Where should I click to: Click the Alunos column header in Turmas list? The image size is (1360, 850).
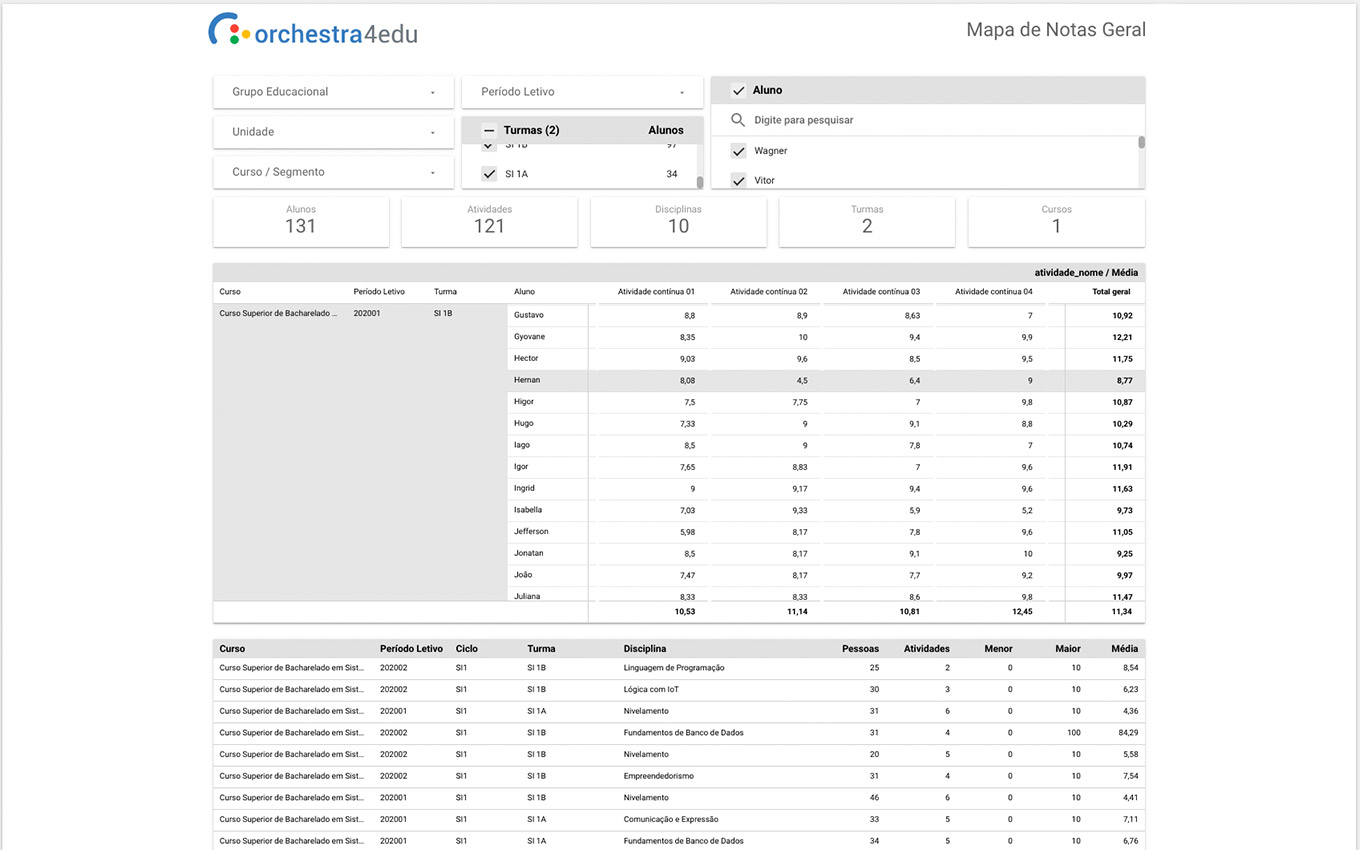pyautogui.click(x=665, y=130)
